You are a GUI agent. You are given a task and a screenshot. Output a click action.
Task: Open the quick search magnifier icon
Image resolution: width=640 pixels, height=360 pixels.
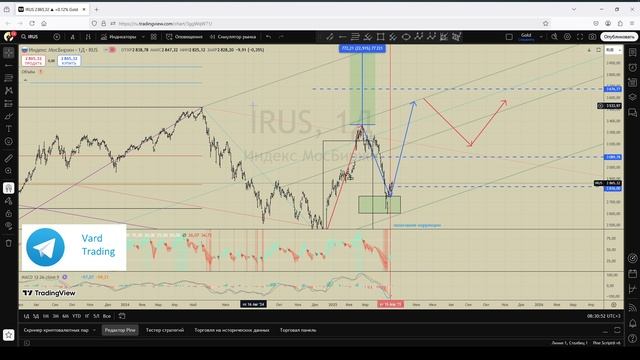click(554, 37)
